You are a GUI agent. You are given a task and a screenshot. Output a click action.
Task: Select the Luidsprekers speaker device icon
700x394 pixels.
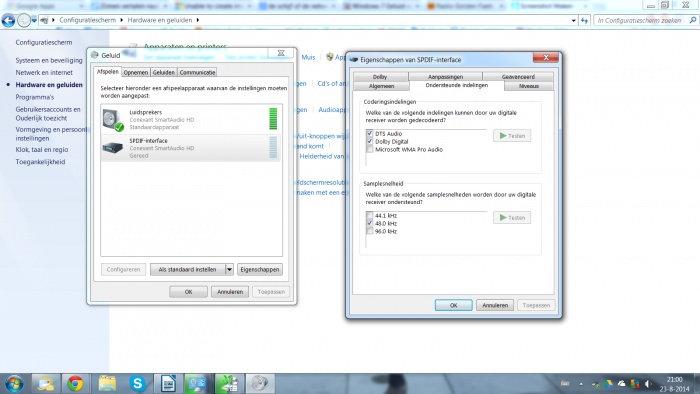[x=112, y=120]
